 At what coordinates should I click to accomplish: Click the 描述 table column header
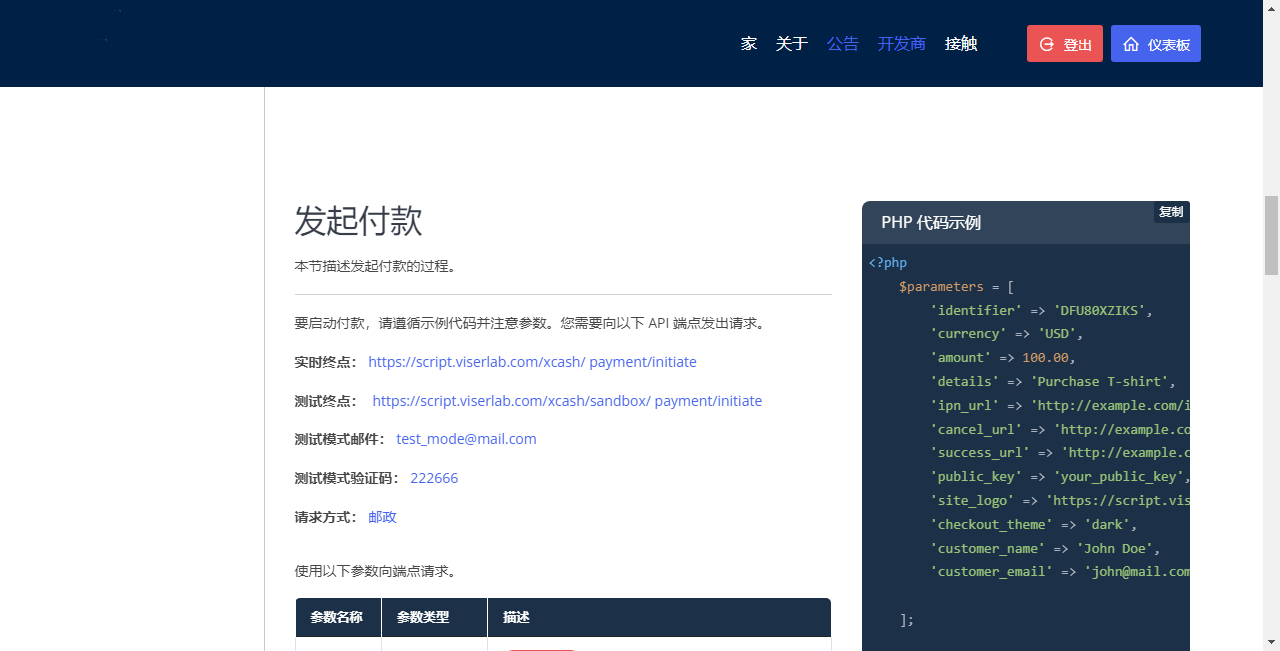516,618
